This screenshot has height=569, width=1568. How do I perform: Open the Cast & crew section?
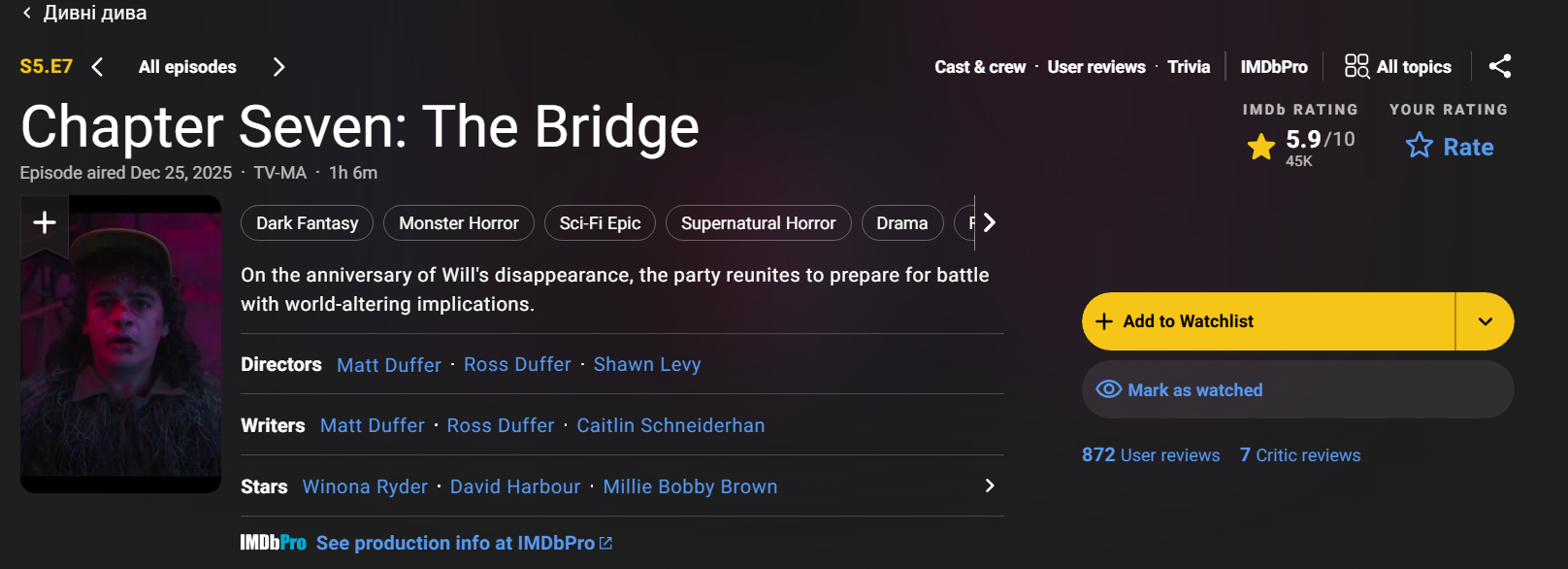click(980, 67)
